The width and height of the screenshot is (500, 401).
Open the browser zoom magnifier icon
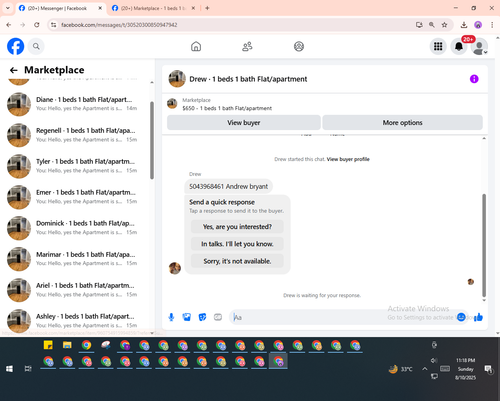(x=432, y=25)
